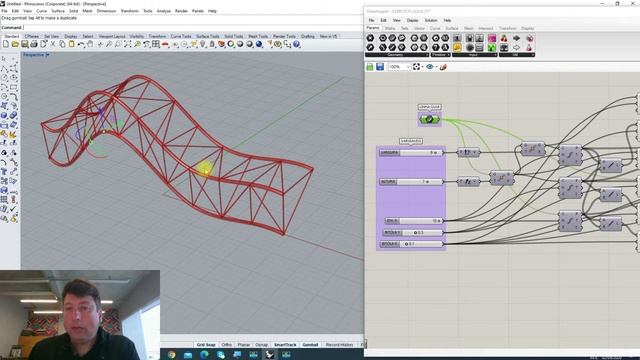
Task: Open Rhino File menu
Action: [x=4, y=11]
